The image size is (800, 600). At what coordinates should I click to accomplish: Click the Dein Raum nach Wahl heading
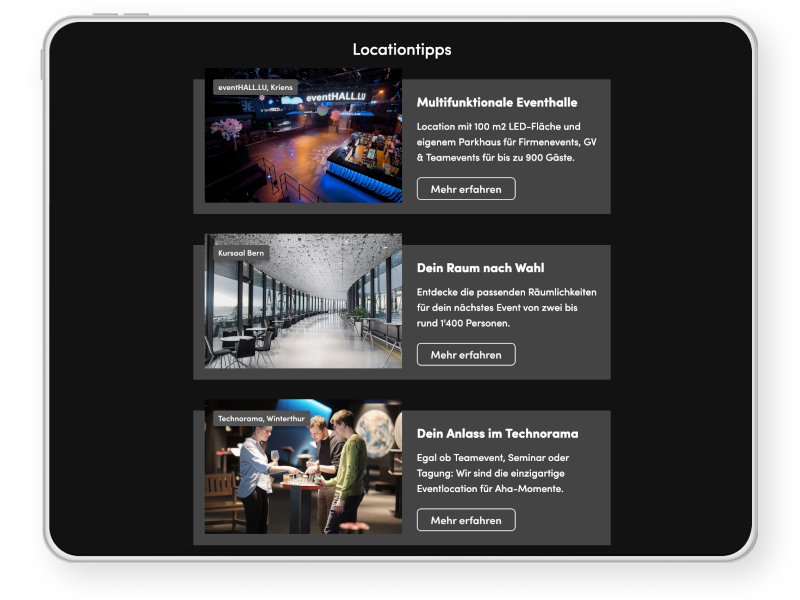point(480,268)
